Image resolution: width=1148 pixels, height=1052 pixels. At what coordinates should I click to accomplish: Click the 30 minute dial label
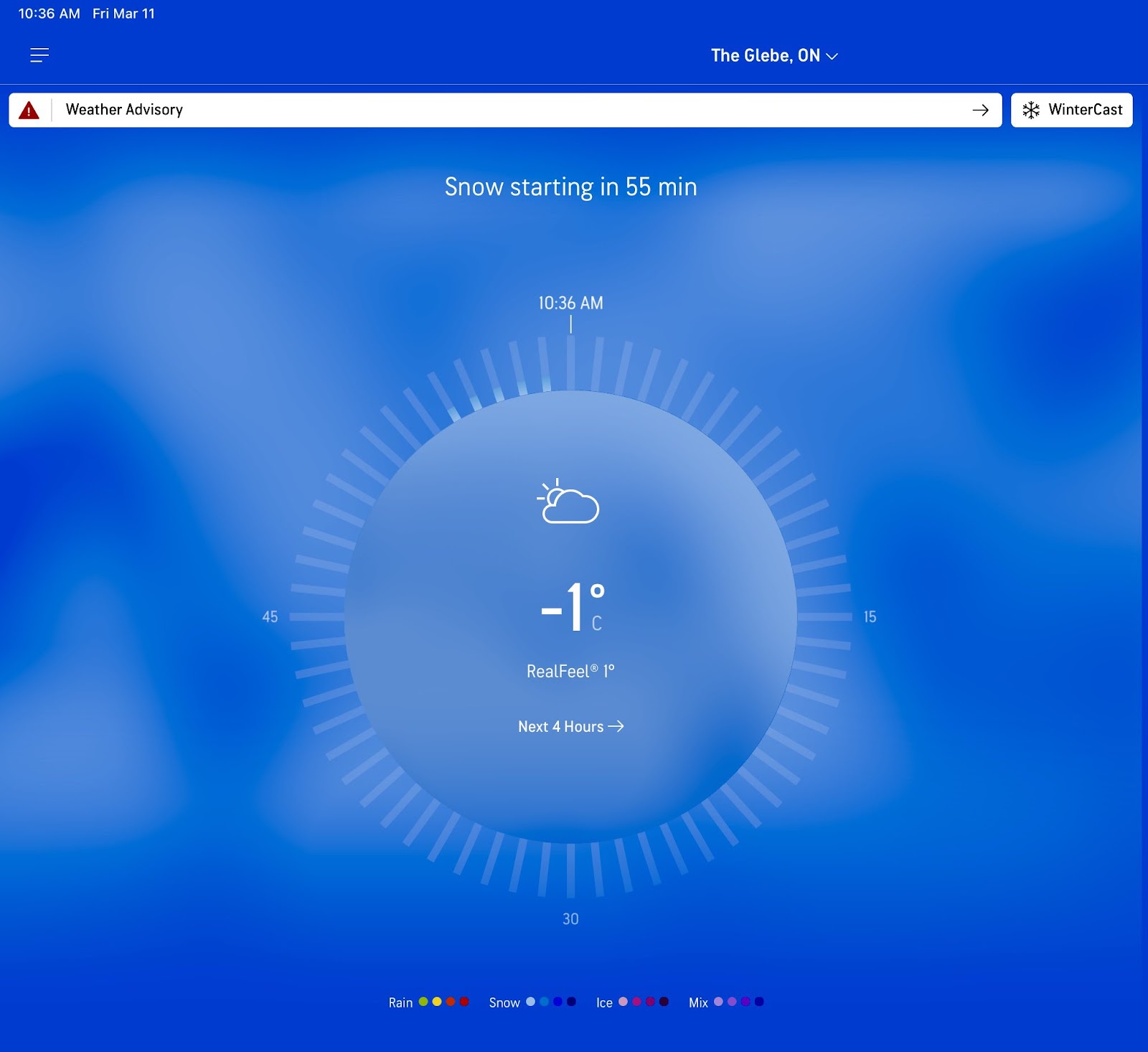[x=570, y=919]
